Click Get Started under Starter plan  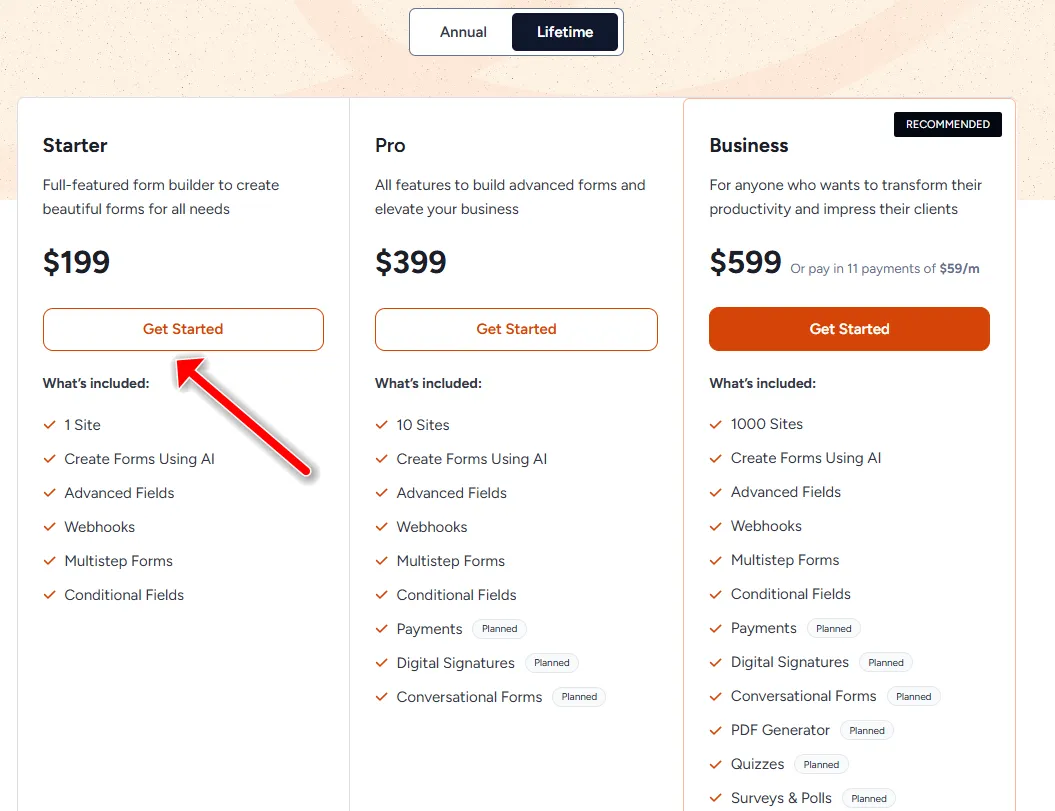[x=183, y=329]
